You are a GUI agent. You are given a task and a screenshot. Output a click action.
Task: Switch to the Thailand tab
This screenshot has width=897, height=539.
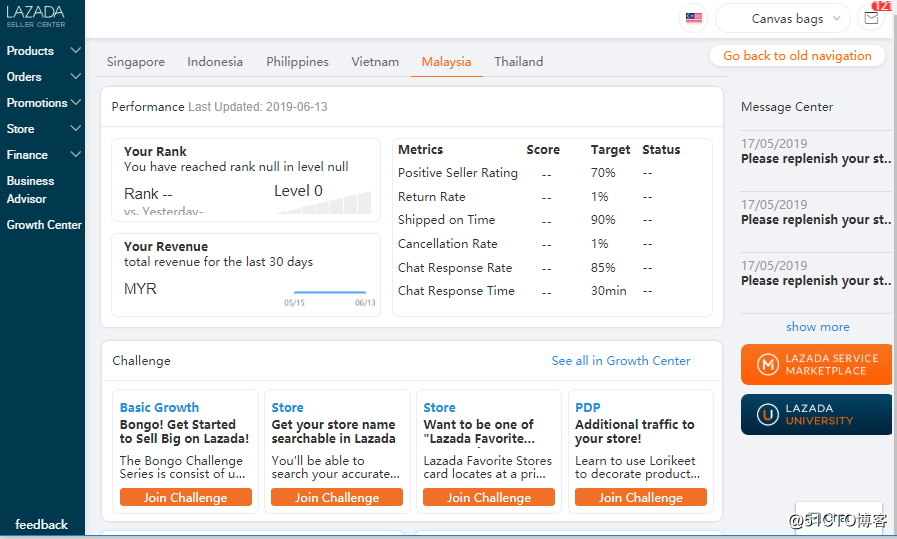click(x=519, y=62)
